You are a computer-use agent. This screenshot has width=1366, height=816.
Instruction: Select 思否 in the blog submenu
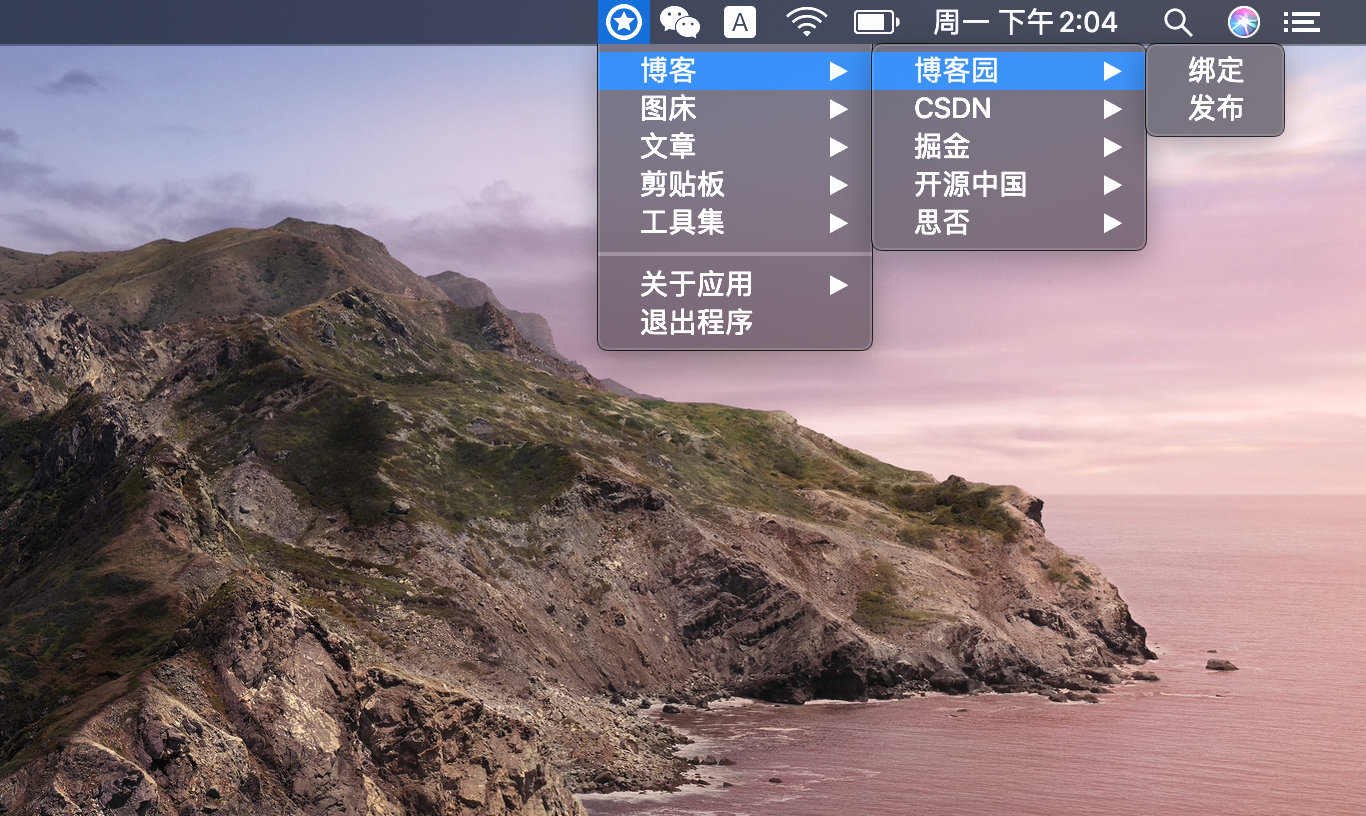(x=1009, y=223)
